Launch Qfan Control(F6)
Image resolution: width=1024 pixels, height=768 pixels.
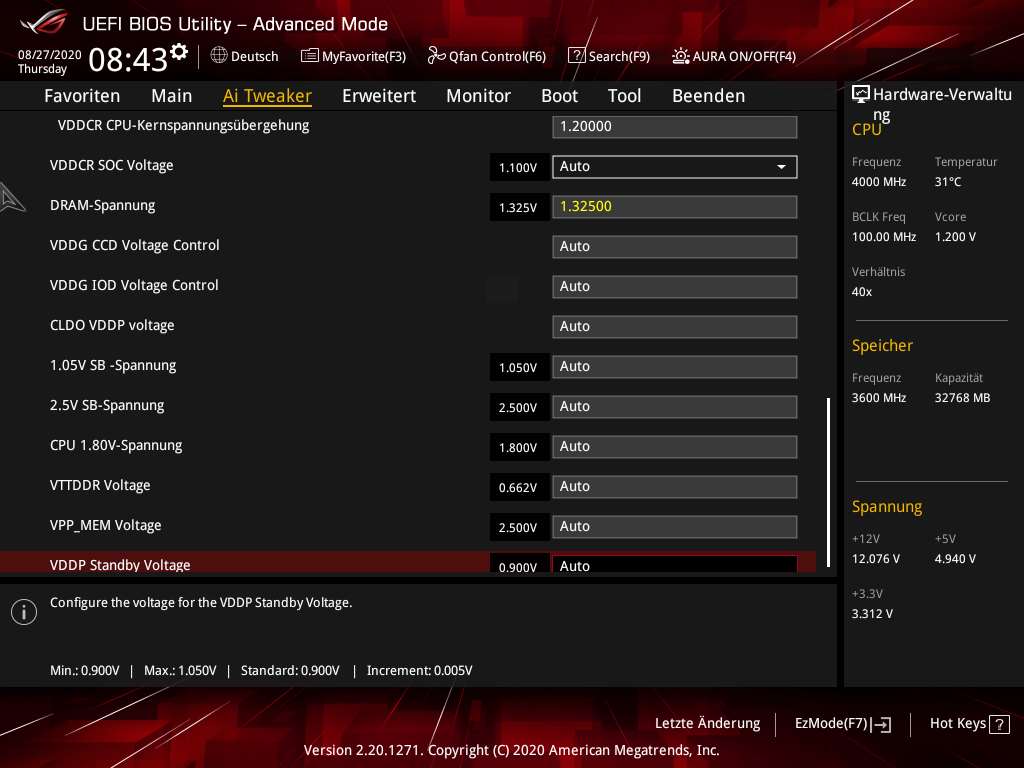click(x=487, y=56)
